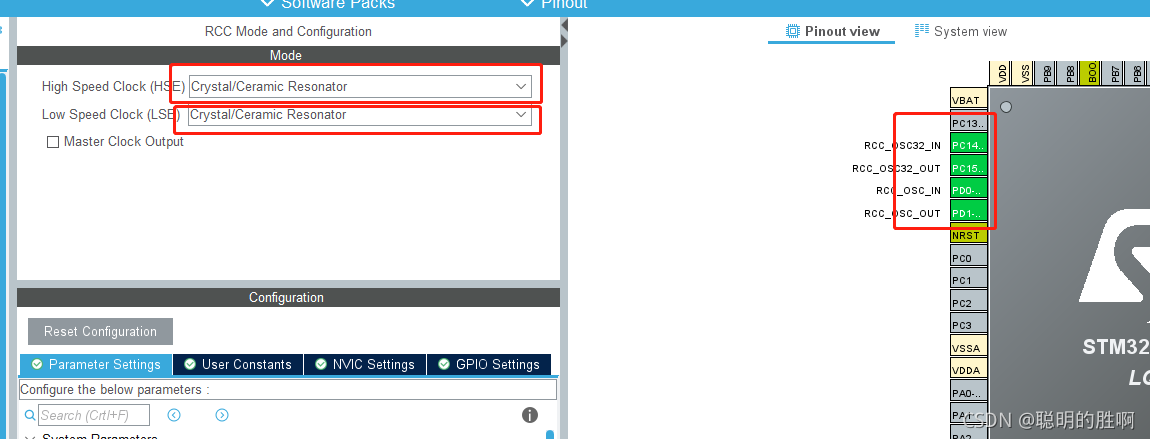Select the VDD pin on top edge

(1002, 73)
